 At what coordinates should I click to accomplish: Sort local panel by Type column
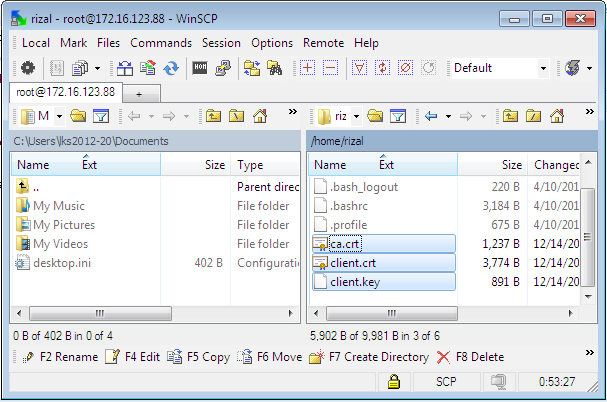(265, 165)
